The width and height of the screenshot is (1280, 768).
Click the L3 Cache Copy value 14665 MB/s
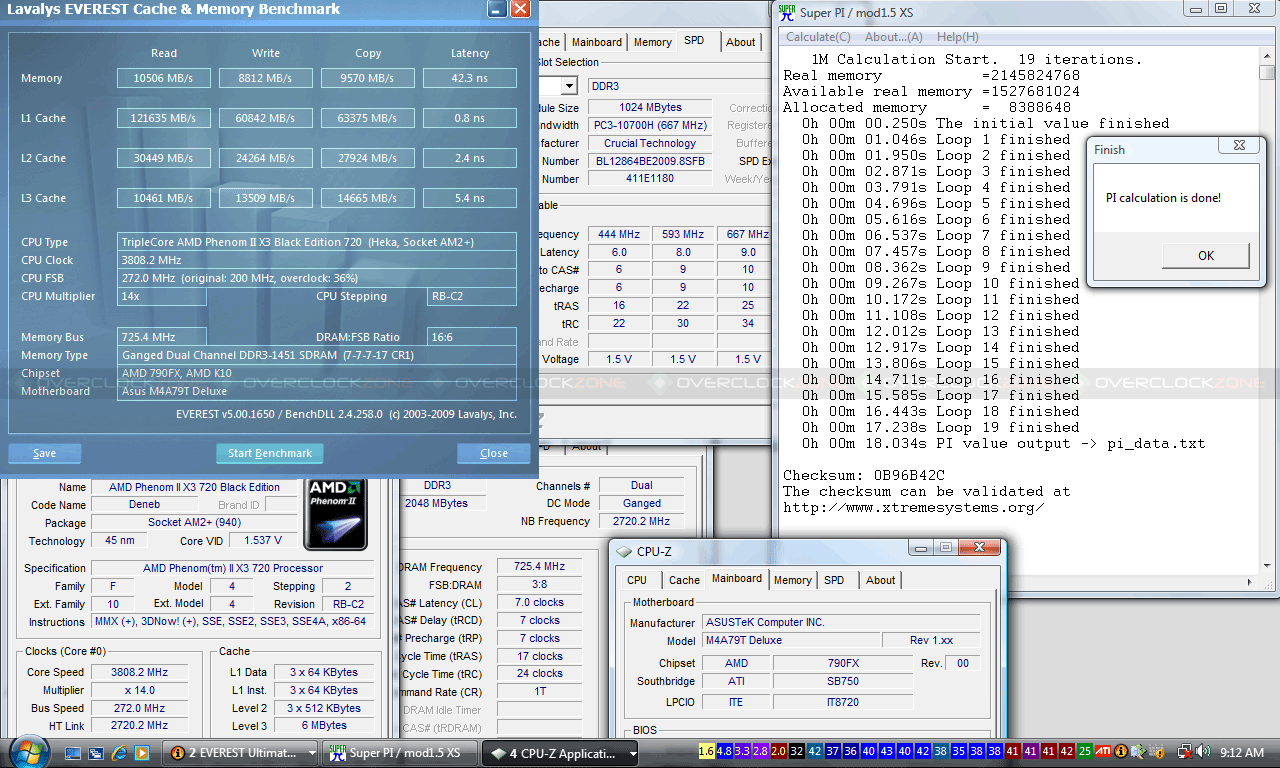pos(367,198)
